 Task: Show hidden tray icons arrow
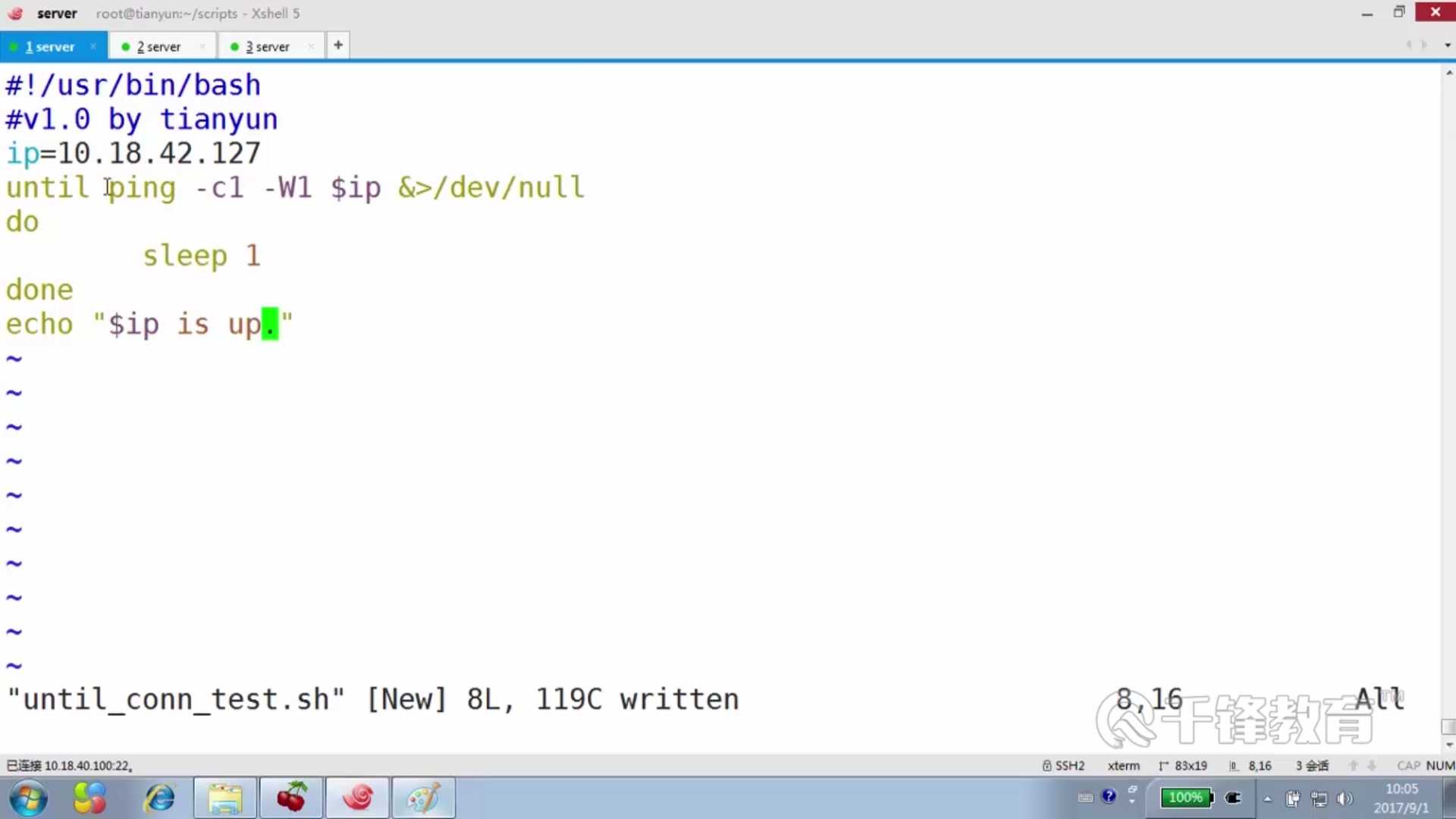[1267, 799]
